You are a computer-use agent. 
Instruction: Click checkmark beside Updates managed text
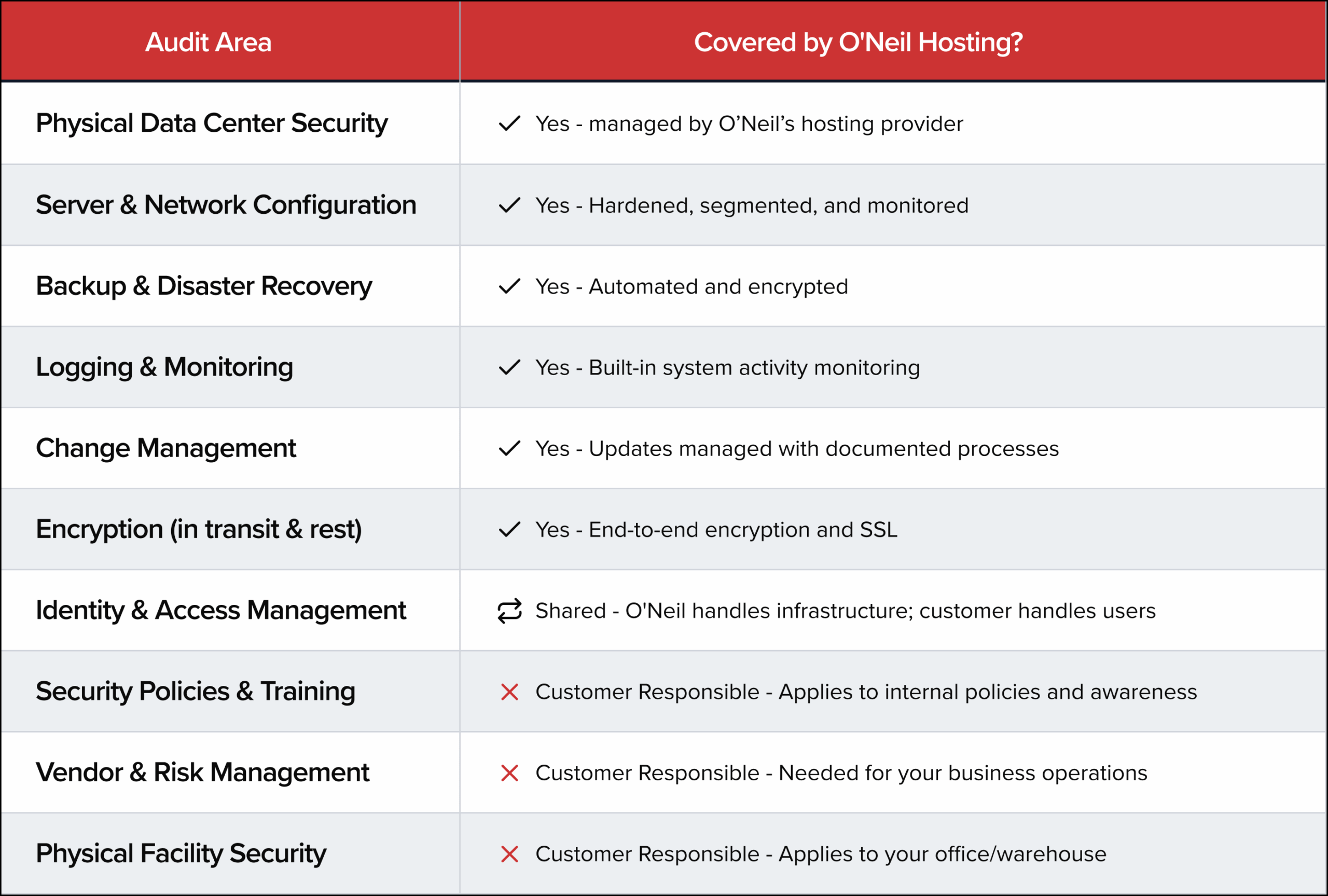point(509,449)
